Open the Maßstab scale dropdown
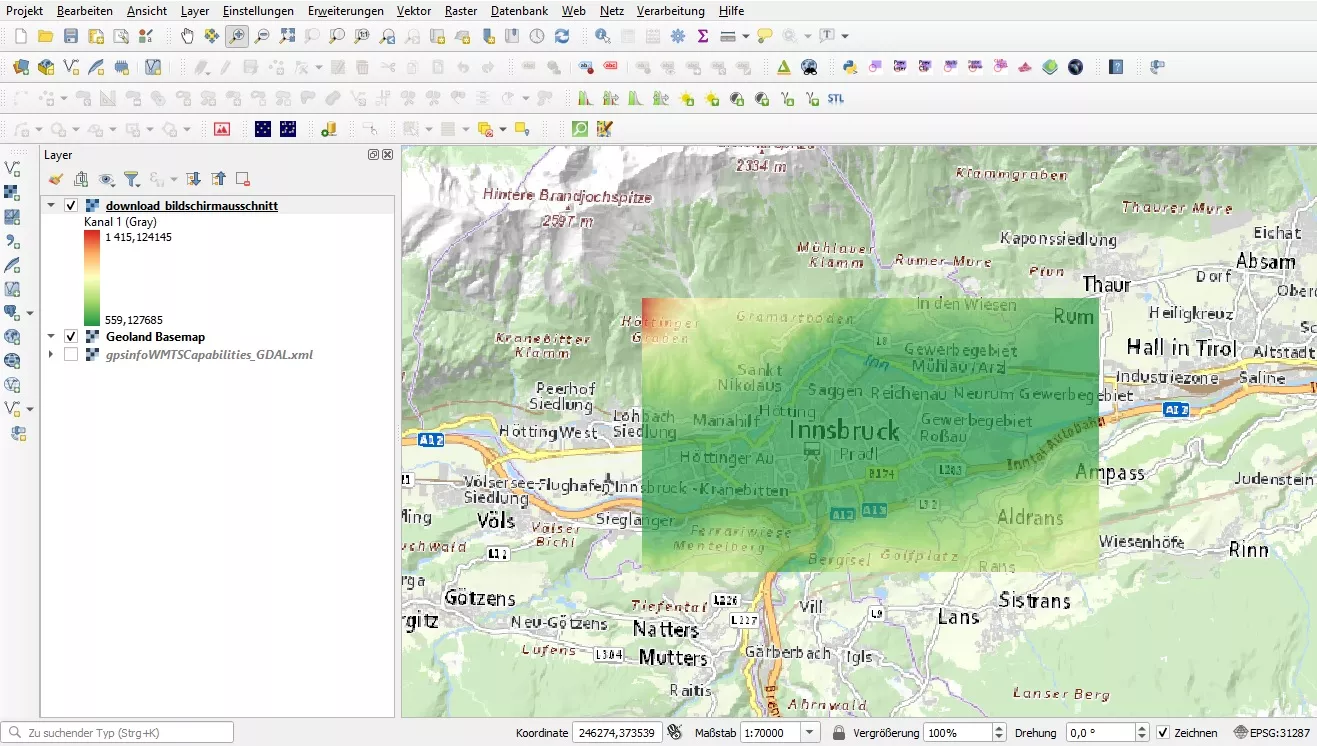Viewport: 1317px width, 746px height. click(810, 733)
